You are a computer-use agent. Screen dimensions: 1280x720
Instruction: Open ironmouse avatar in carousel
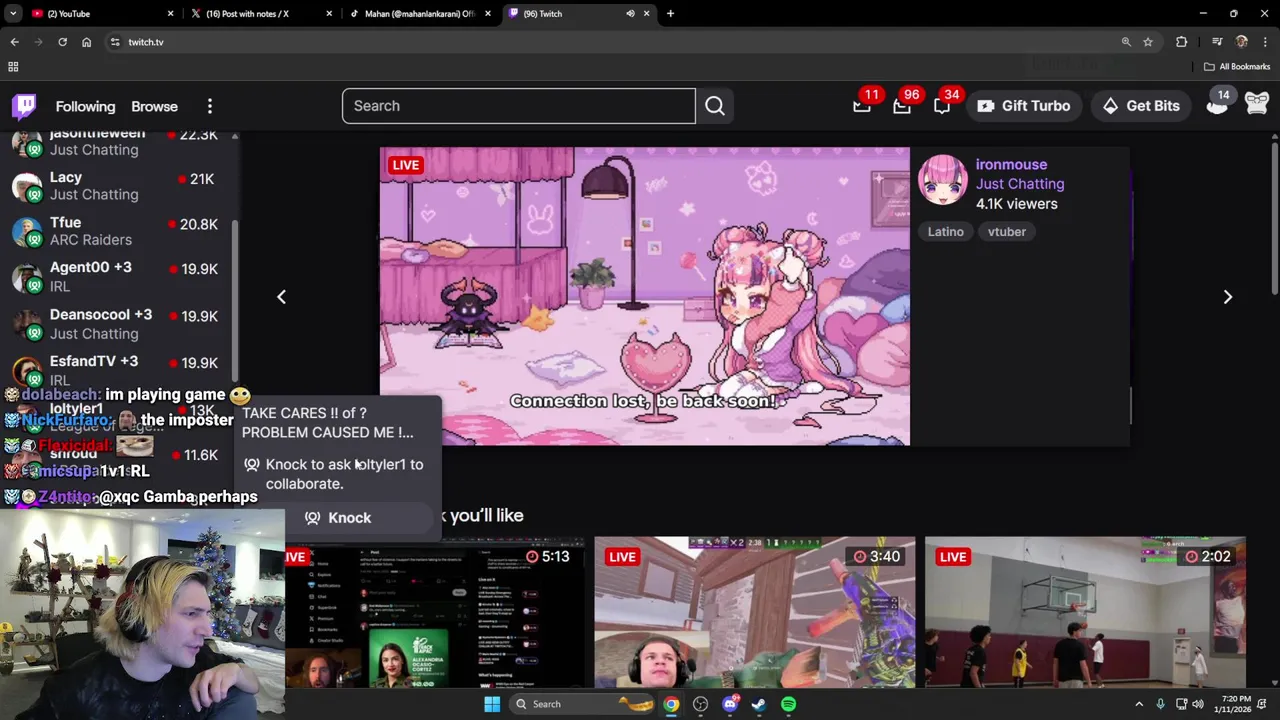tap(943, 180)
